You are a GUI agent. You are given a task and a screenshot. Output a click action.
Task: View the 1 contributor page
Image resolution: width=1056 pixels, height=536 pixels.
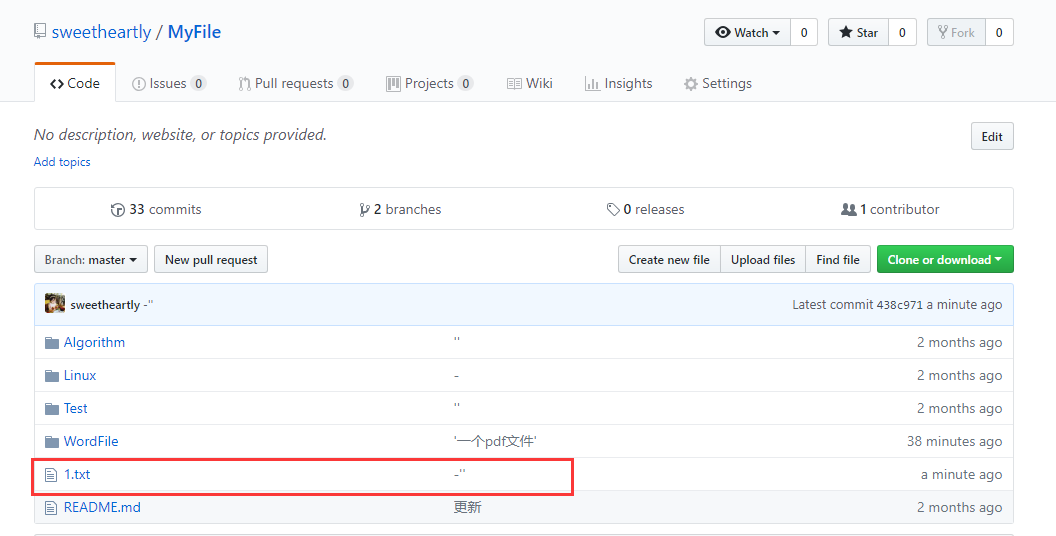[890, 209]
